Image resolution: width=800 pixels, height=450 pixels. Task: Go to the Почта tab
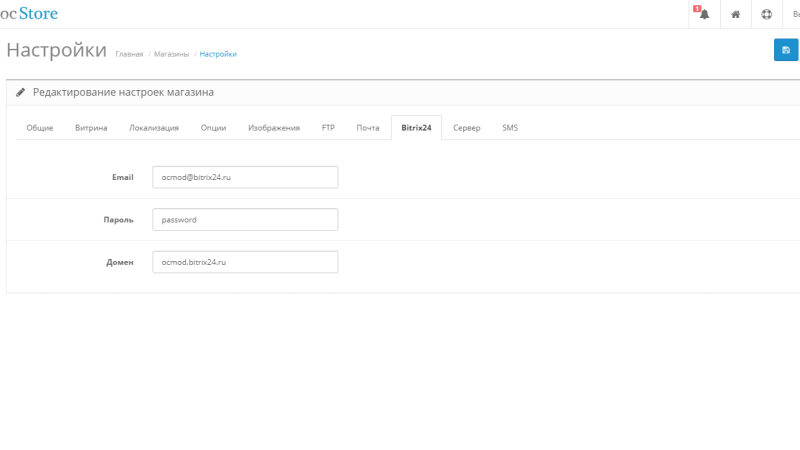point(368,128)
